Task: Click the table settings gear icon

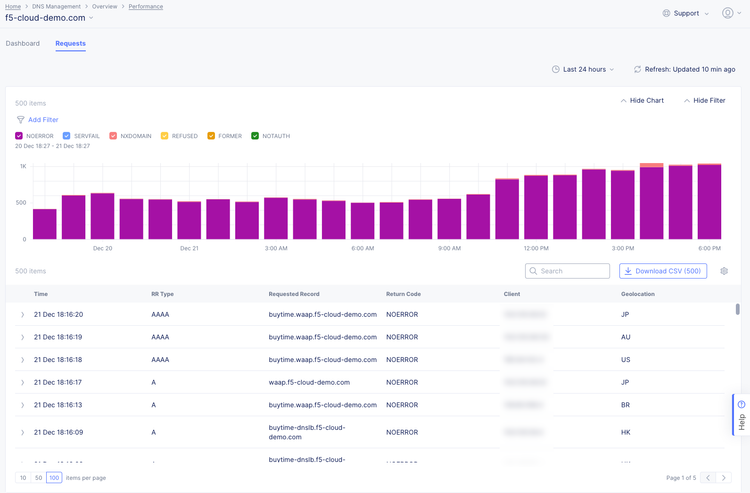Action: click(724, 271)
